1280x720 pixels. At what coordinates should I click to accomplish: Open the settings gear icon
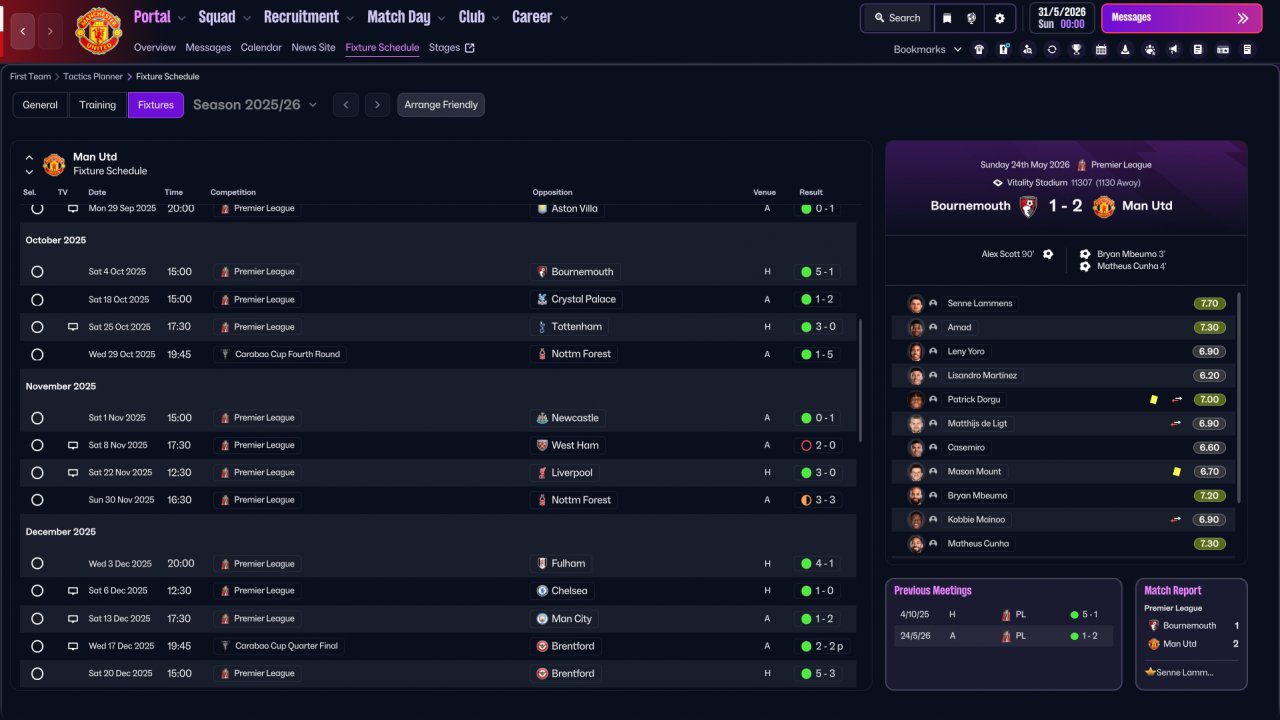(x=999, y=18)
